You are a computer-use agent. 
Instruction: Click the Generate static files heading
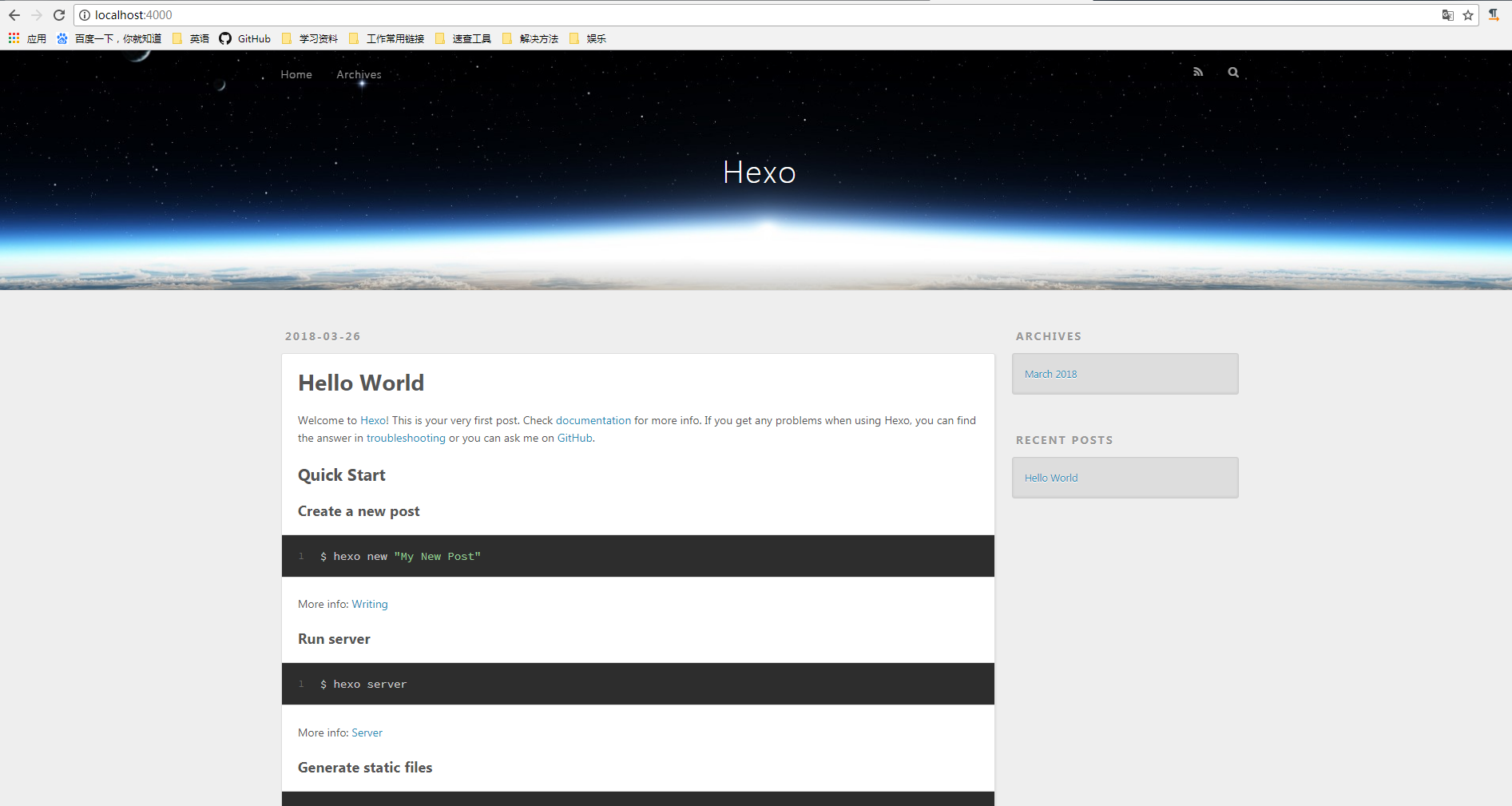[x=365, y=768]
